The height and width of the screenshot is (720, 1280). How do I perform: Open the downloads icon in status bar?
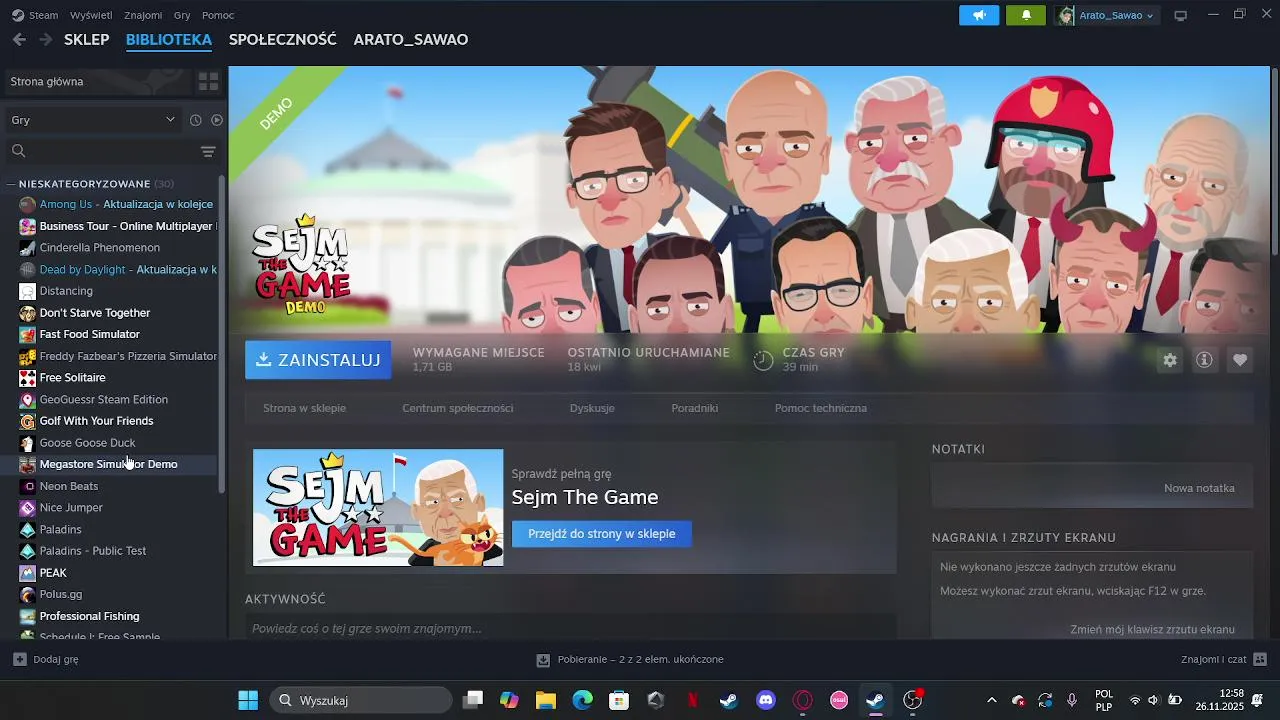543,660
